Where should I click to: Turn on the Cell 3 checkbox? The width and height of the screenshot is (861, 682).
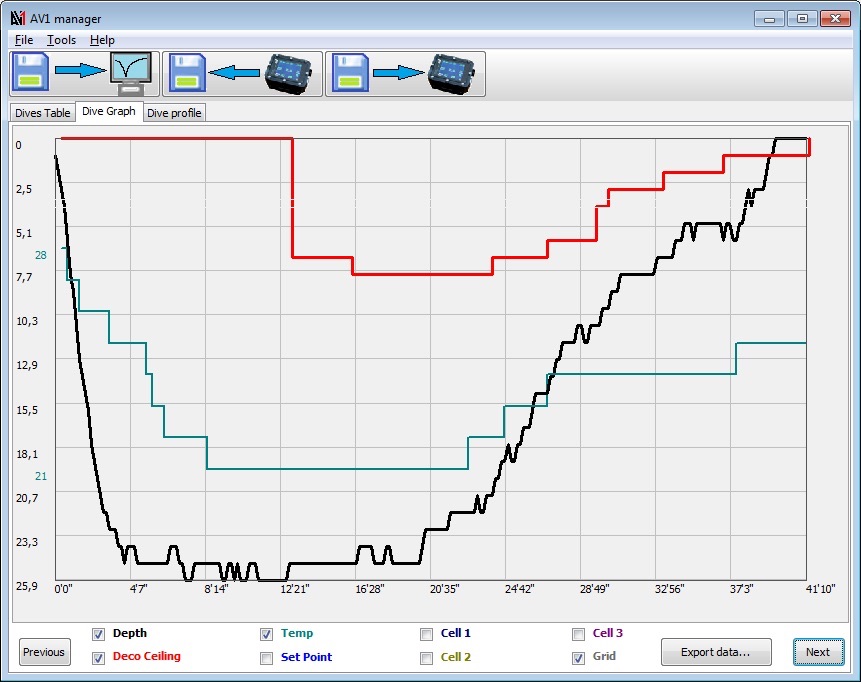coord(578,634)
